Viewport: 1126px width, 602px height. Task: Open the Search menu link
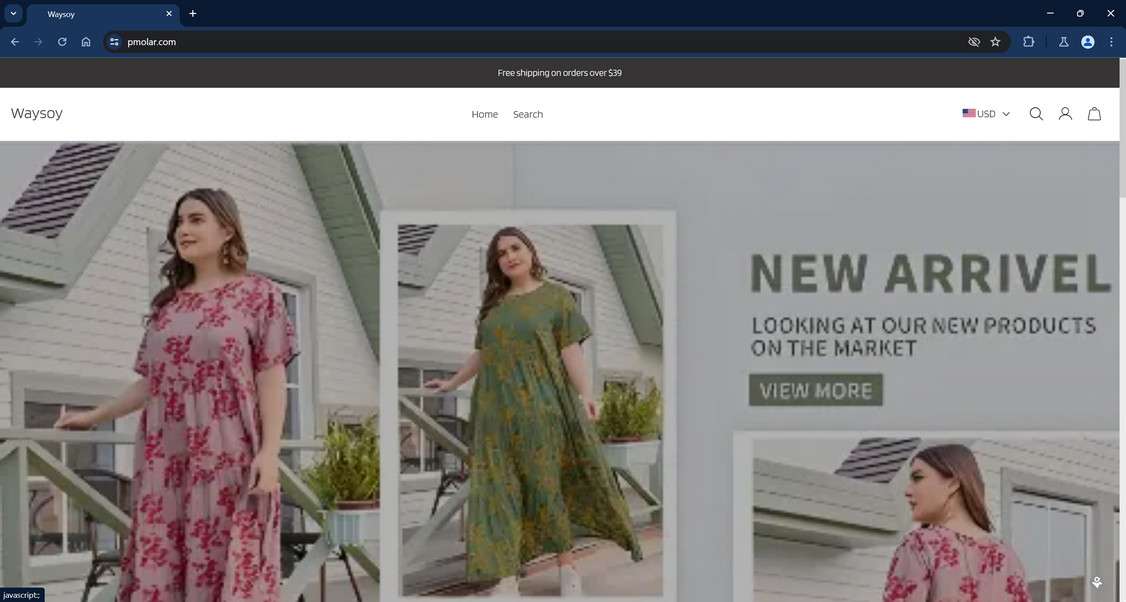(528, 114)
